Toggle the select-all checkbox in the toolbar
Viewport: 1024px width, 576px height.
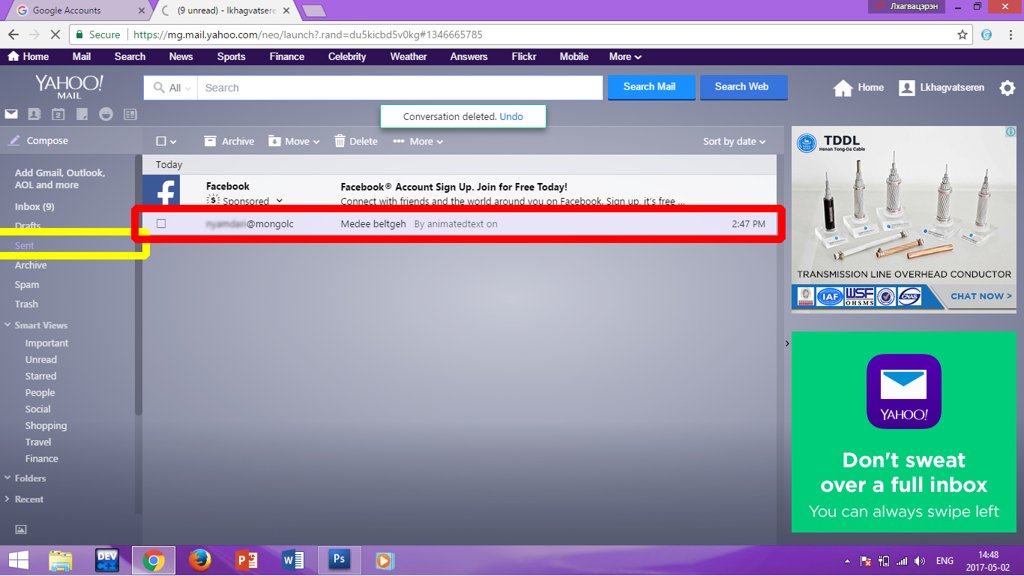(161, 142)
